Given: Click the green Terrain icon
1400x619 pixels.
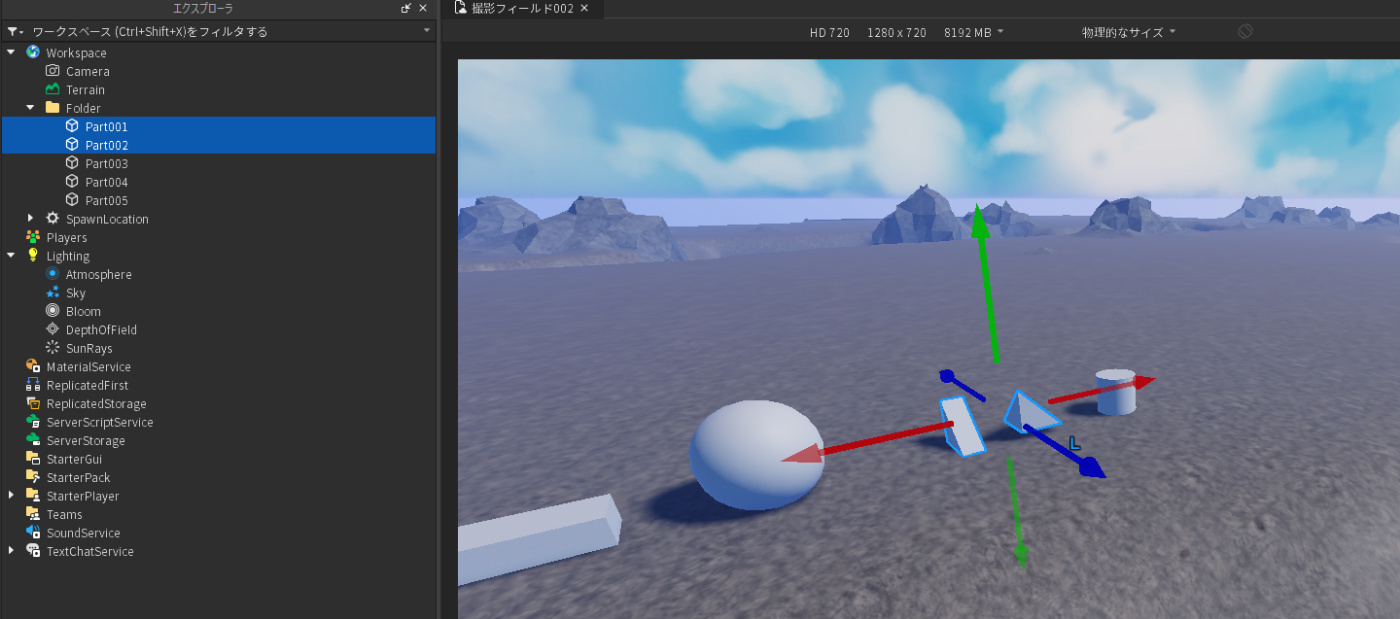Looking at the screenshot, I should (x=53, y=89).
